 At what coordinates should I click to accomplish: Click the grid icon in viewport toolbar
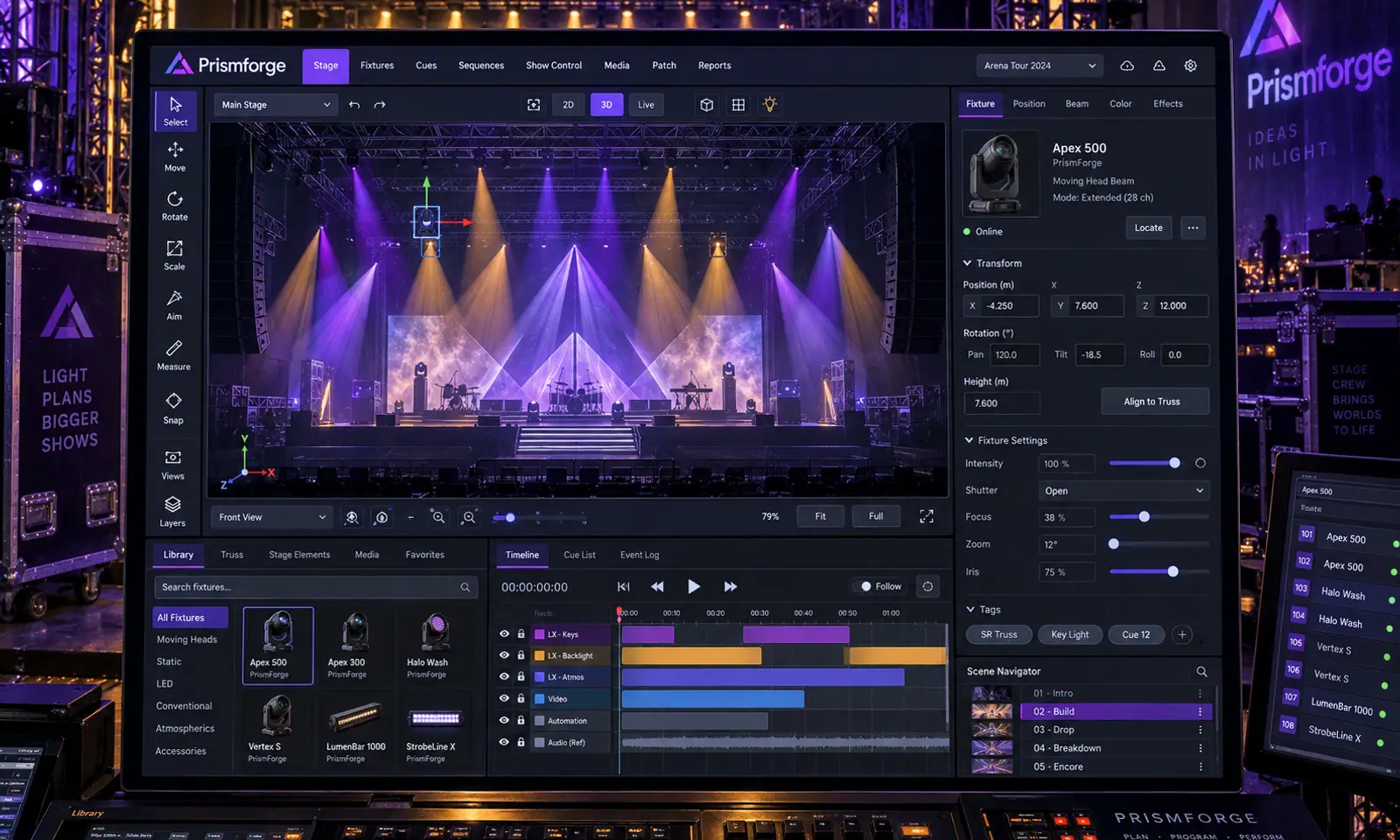pos(738,105)
